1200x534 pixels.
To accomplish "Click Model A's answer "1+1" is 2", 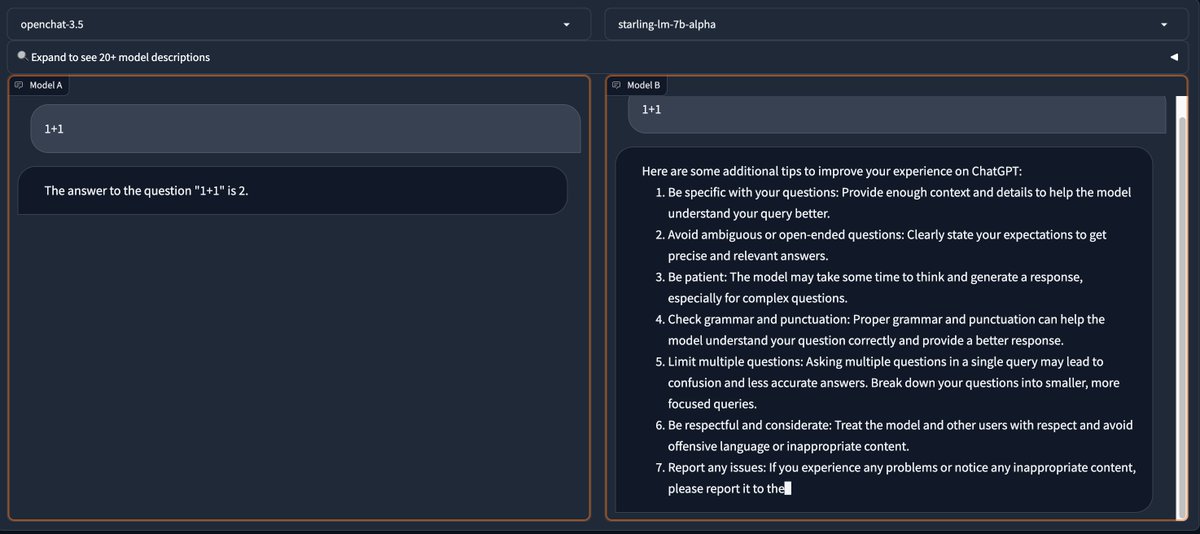I will click(x=293, y=190).
